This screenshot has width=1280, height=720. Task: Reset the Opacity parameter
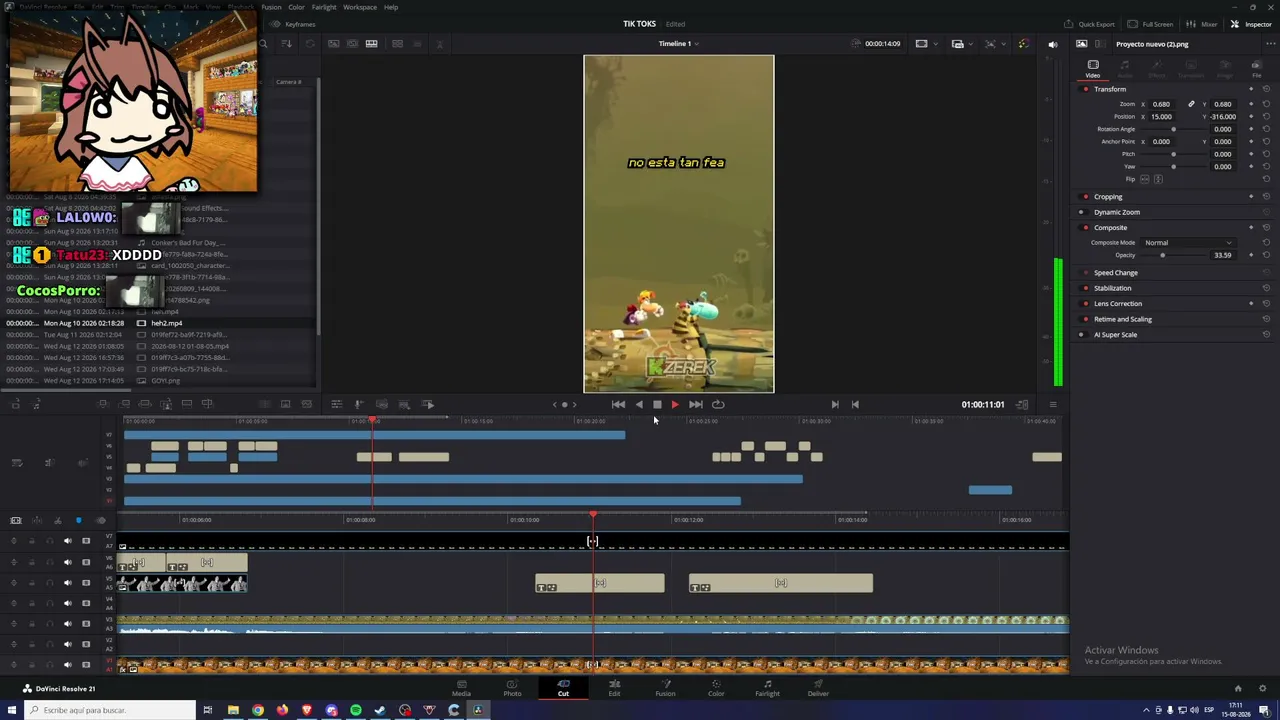1266,255
